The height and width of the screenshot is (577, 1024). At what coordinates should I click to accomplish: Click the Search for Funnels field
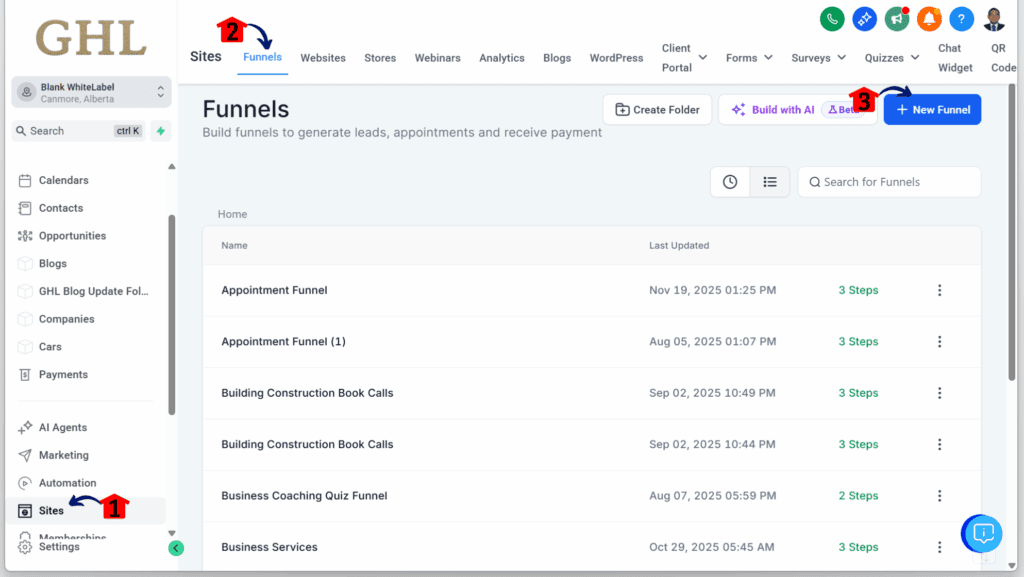click(x=888, y=181)
